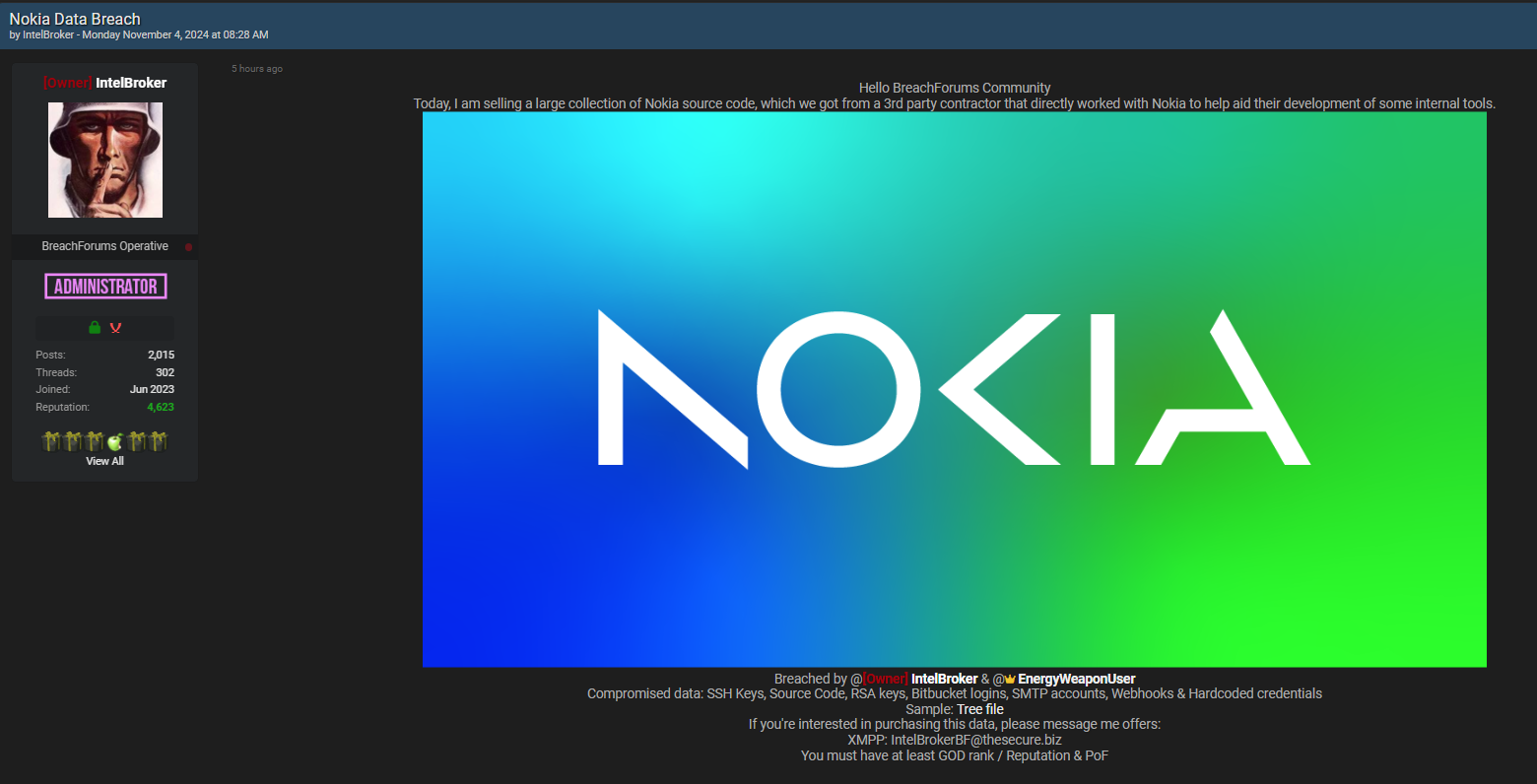Click the 'If you're interested in purchasing' line
The height and width of the screenshot is (784, 1537).
point(955,724)
